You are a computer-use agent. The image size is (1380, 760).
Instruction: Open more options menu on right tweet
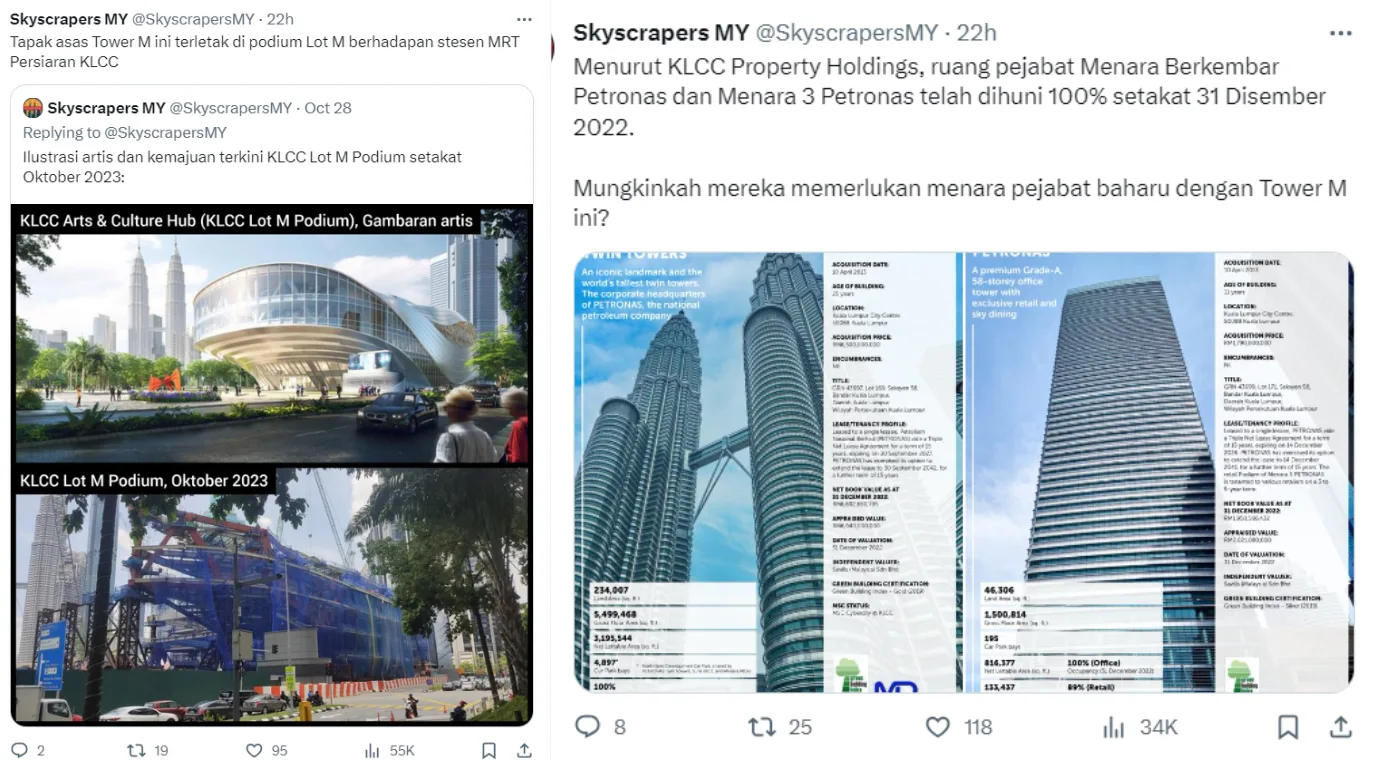pyautogui.click(x=1341, y=34)
